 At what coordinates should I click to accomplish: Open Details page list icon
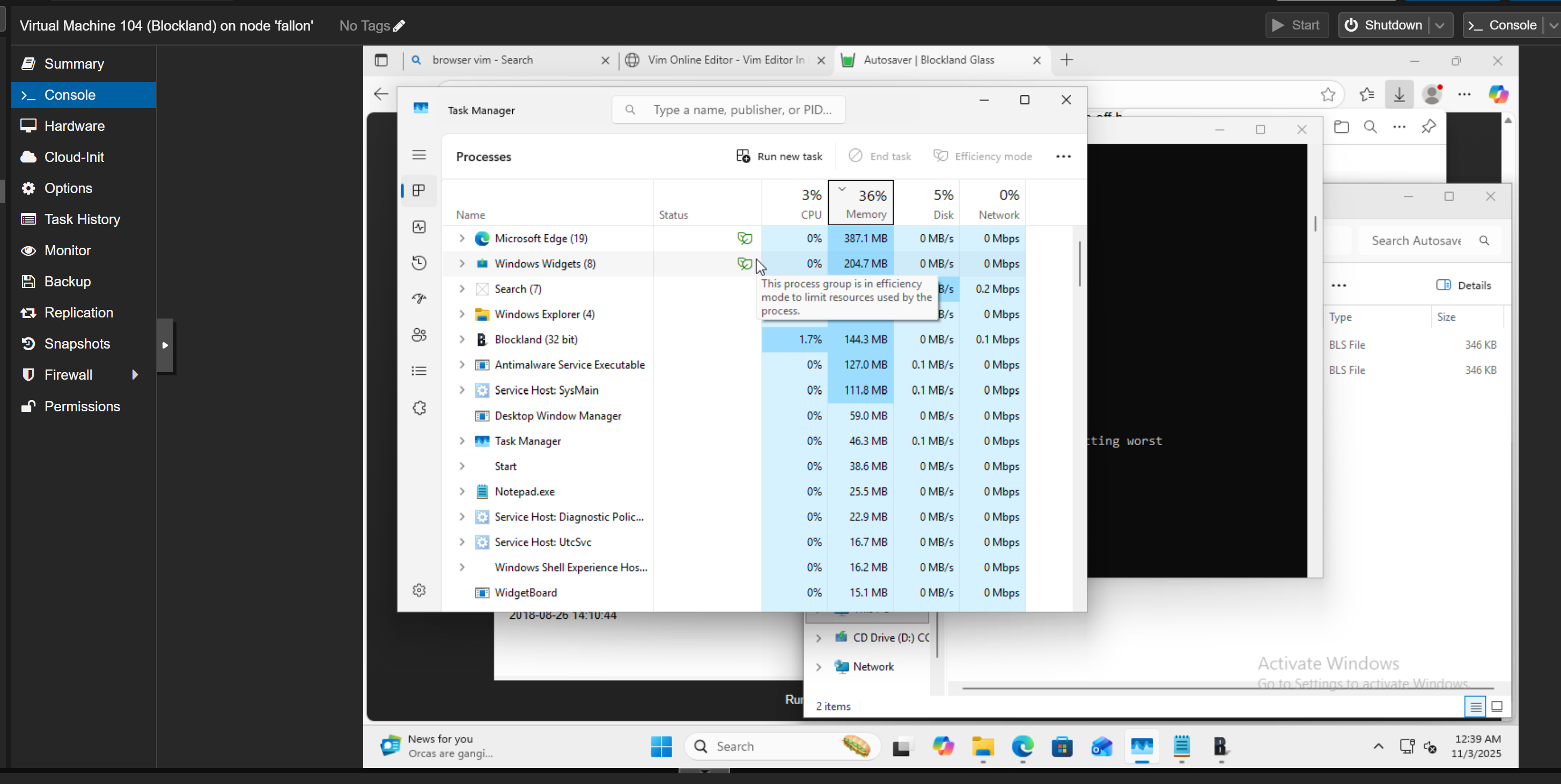[x=419, y=371]
